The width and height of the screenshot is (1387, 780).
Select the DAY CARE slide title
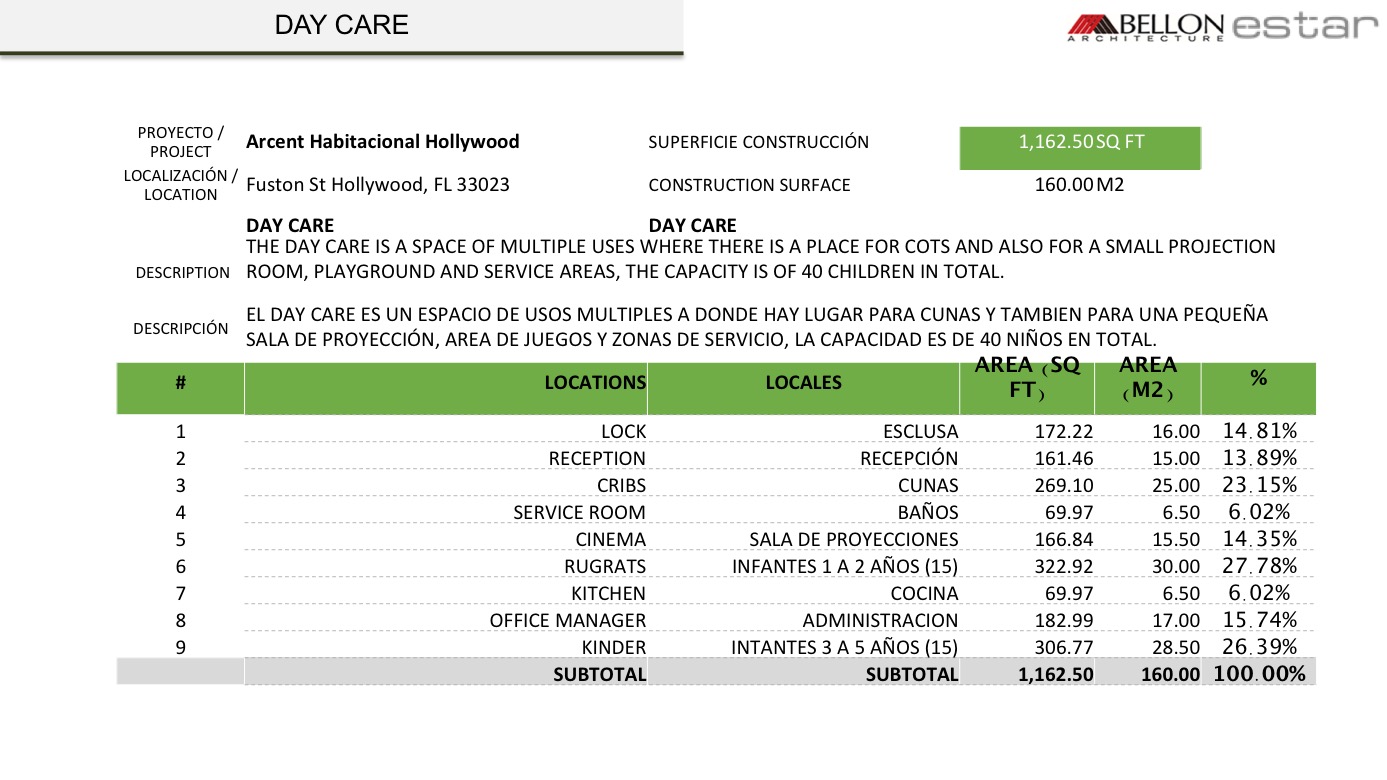[x=342, y=26]
